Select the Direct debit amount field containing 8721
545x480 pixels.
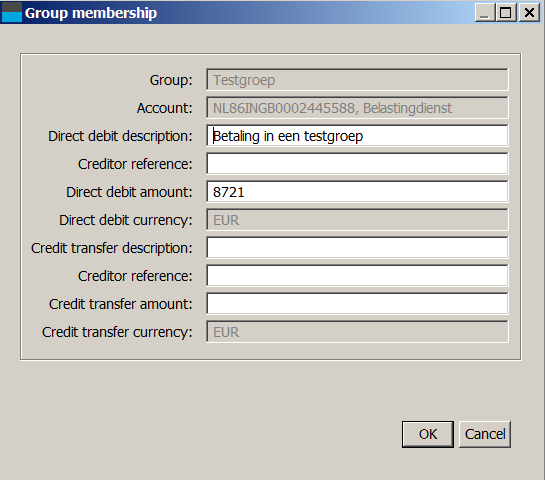[357, 192]
